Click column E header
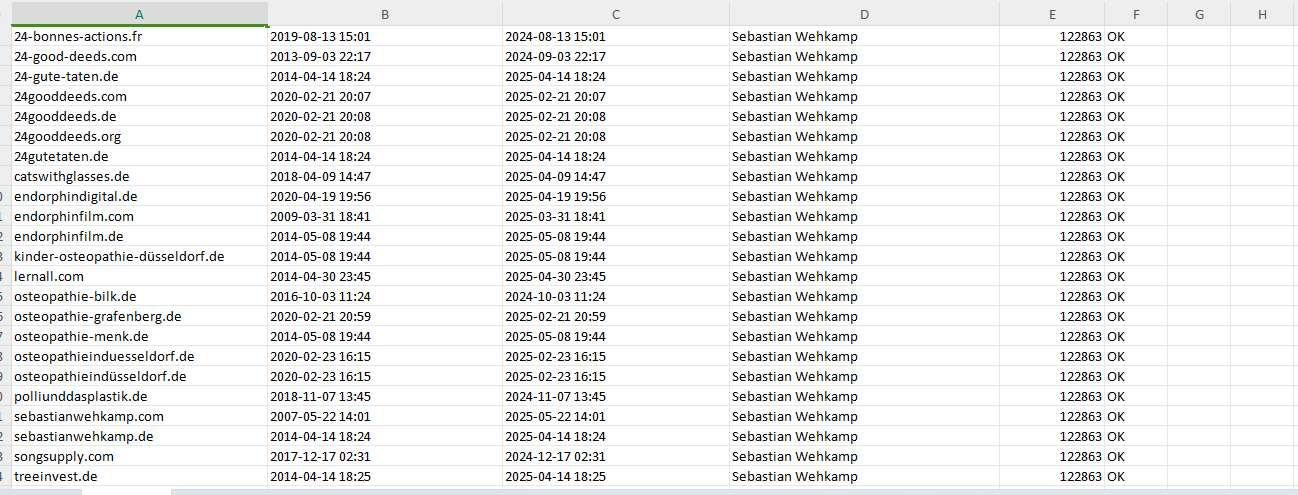1298x495 pixels. click(x=1052, y=14)
